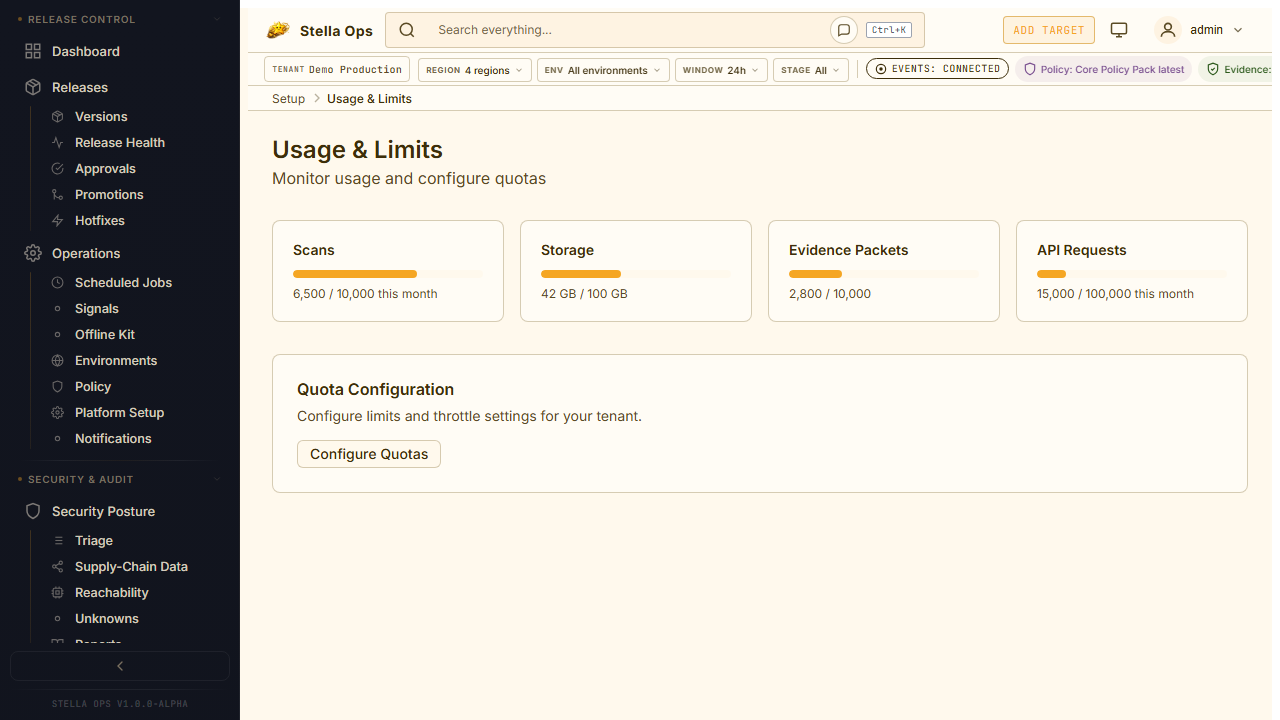Click the Scans usage progress bar

(387, 274)
